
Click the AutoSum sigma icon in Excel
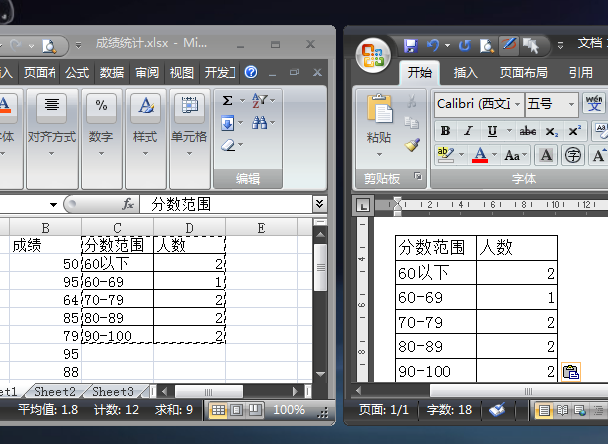tap(228, 101)
